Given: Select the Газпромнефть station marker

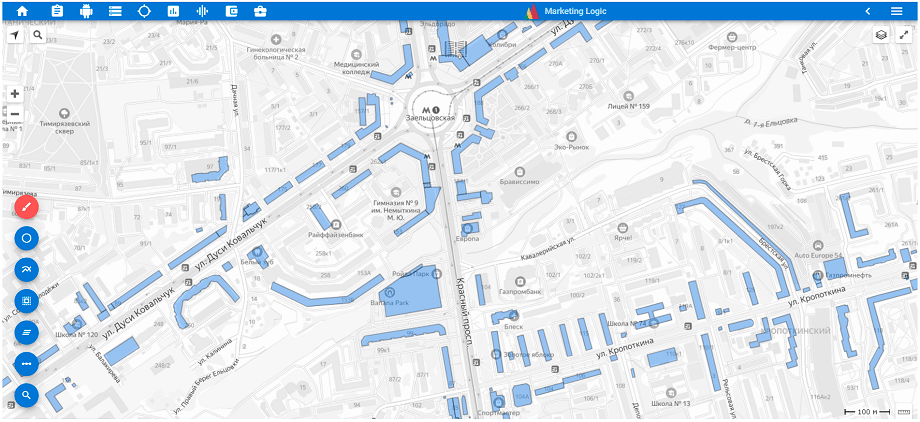Looking at the screenshot, I should pyautogui.click(x=817, y=274).
